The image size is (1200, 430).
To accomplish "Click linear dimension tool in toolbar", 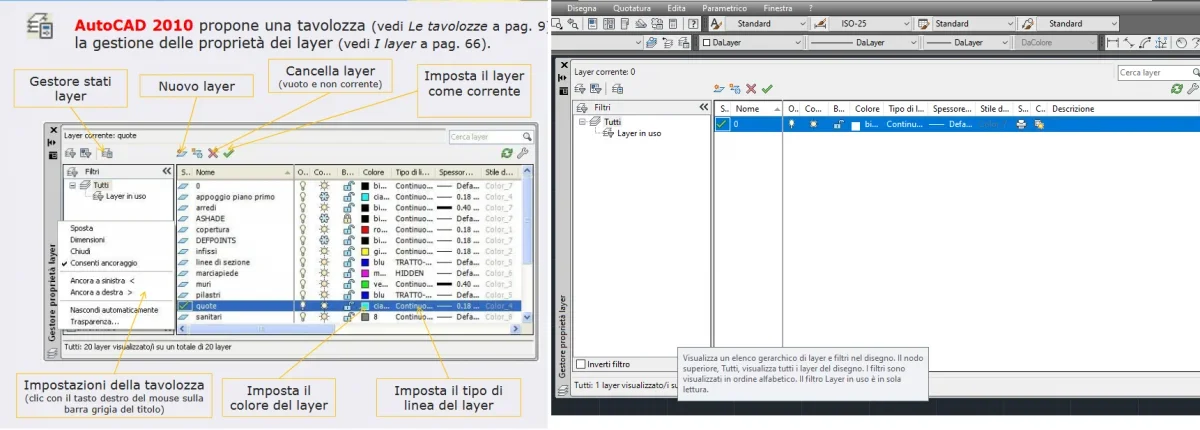I will click(1113, 42).
